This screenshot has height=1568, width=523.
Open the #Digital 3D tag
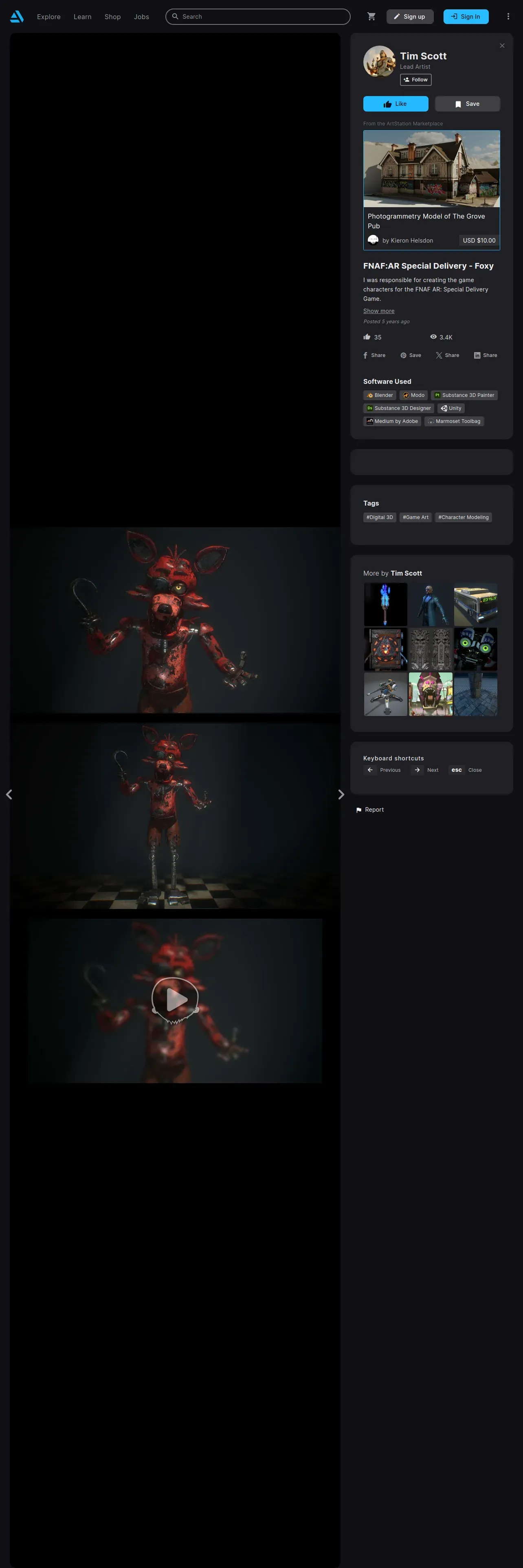pos(380,517)
